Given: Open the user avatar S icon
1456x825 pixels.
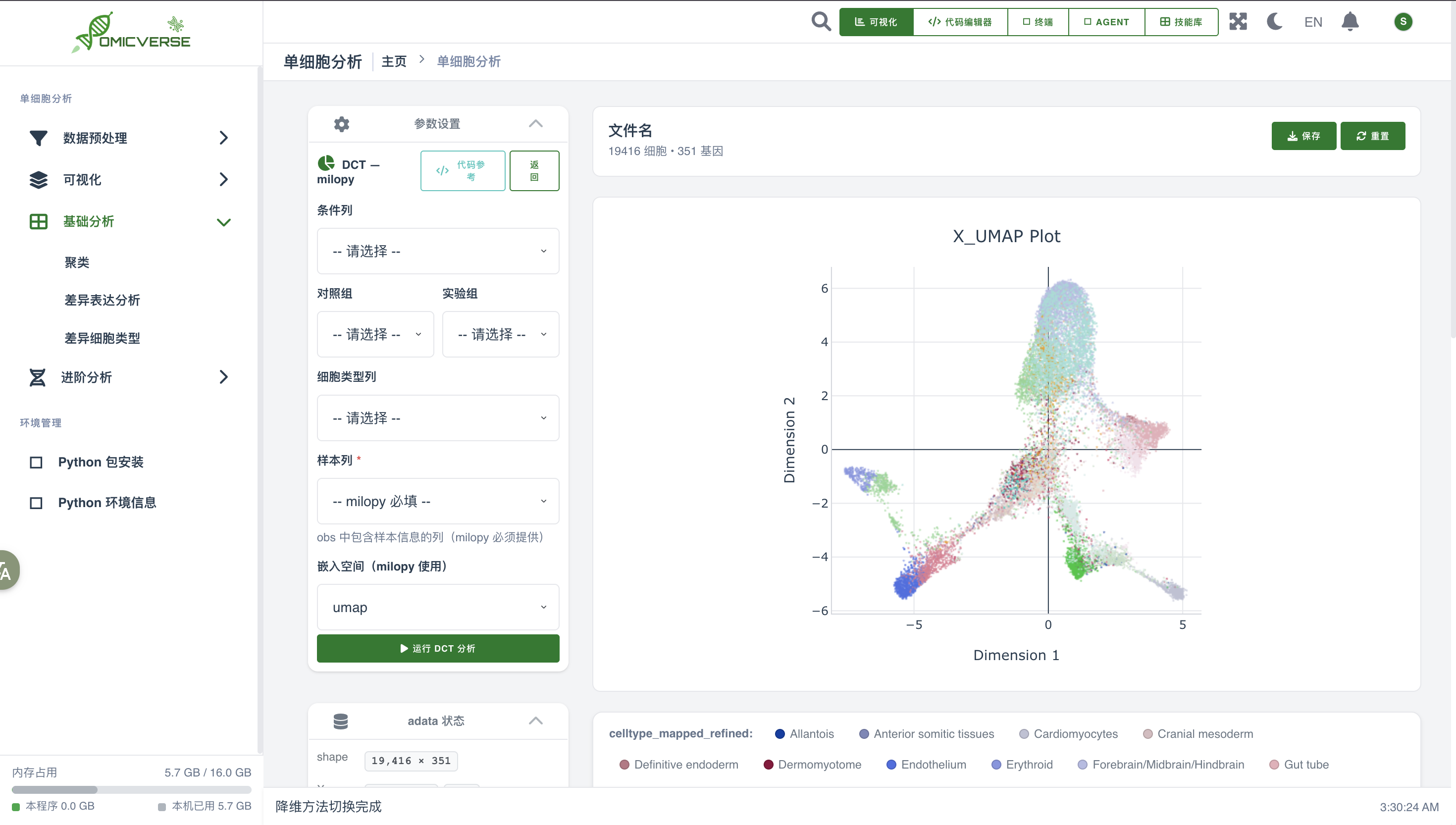Looking at the screenshot, I should 1403,21.
